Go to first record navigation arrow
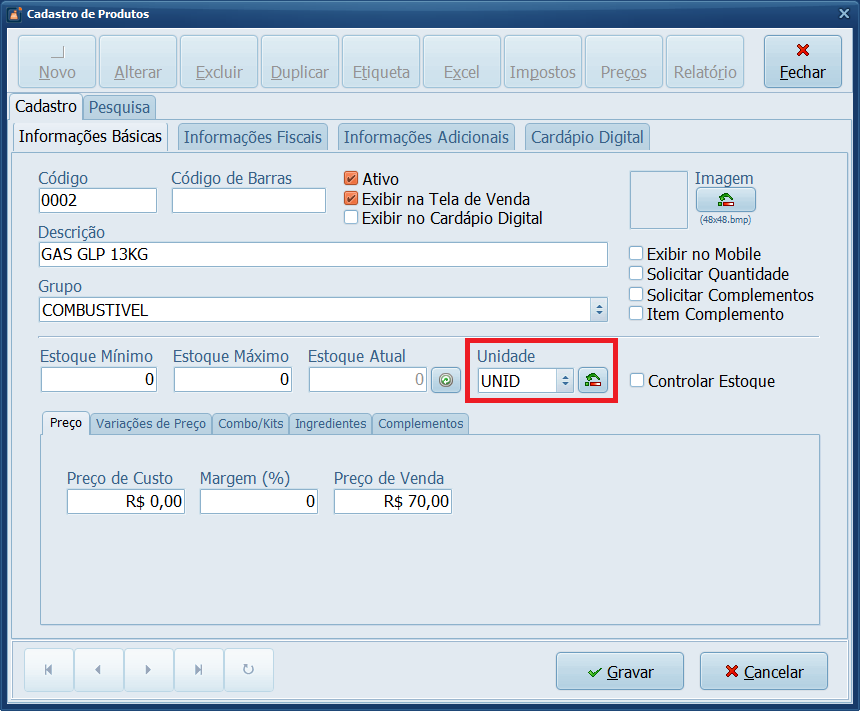The width and height of the screenshot is (860, 711). 48,670
